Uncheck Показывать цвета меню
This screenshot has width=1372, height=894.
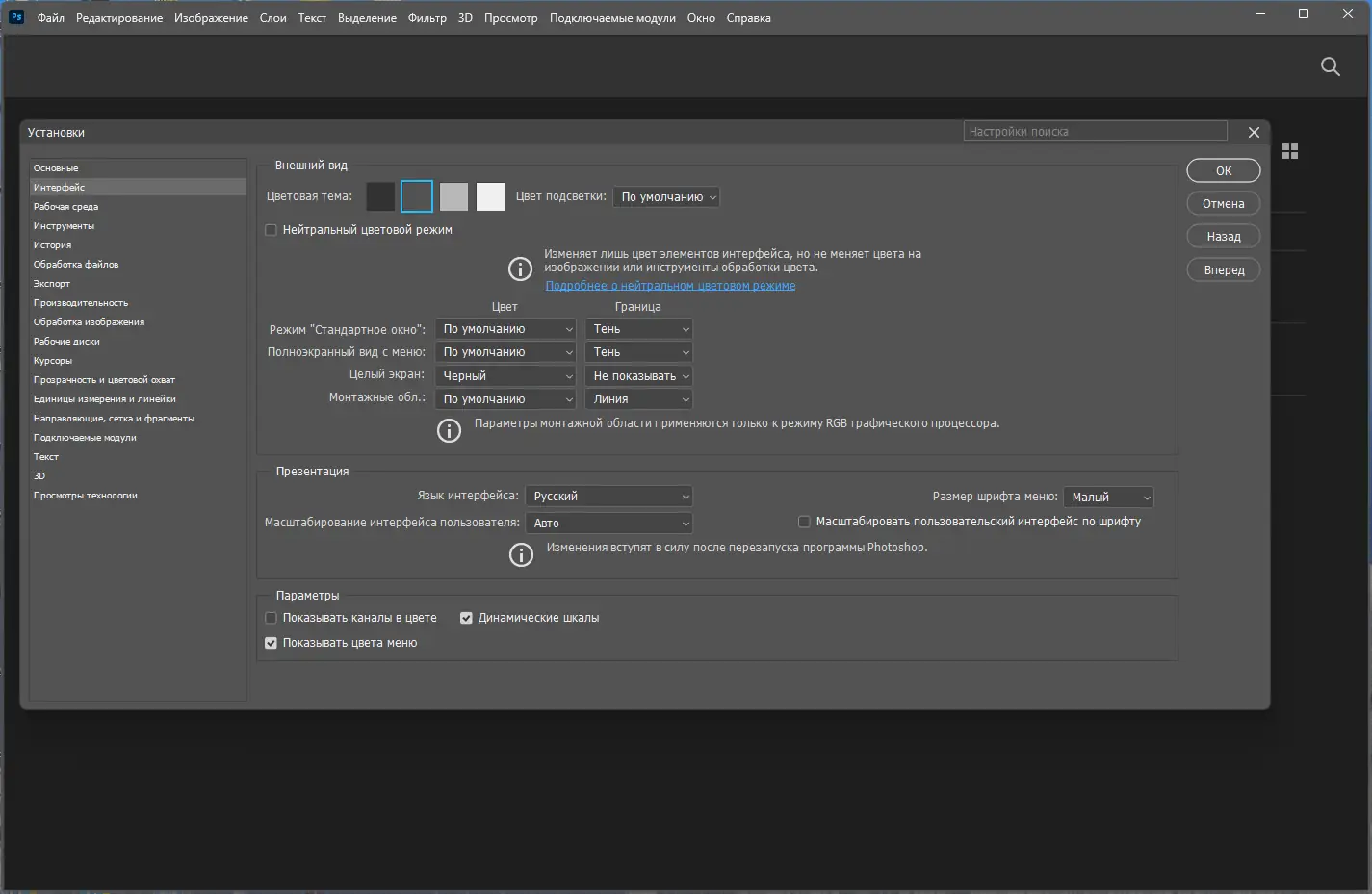pos(271,643)
